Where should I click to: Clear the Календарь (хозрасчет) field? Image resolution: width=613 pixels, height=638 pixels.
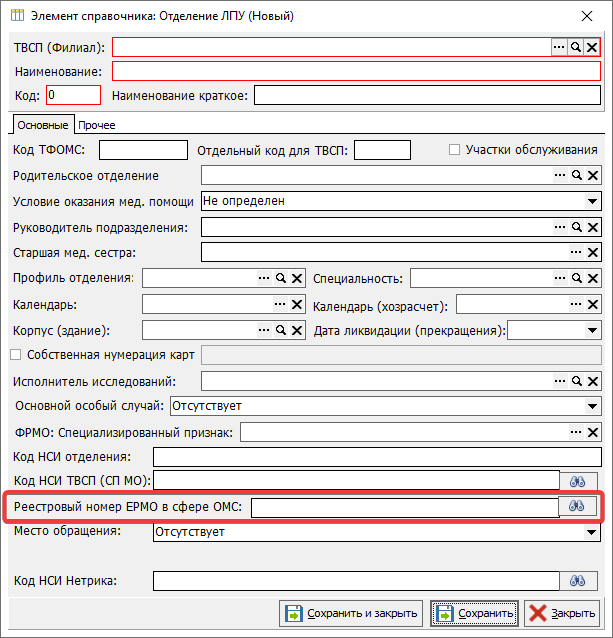593,304
